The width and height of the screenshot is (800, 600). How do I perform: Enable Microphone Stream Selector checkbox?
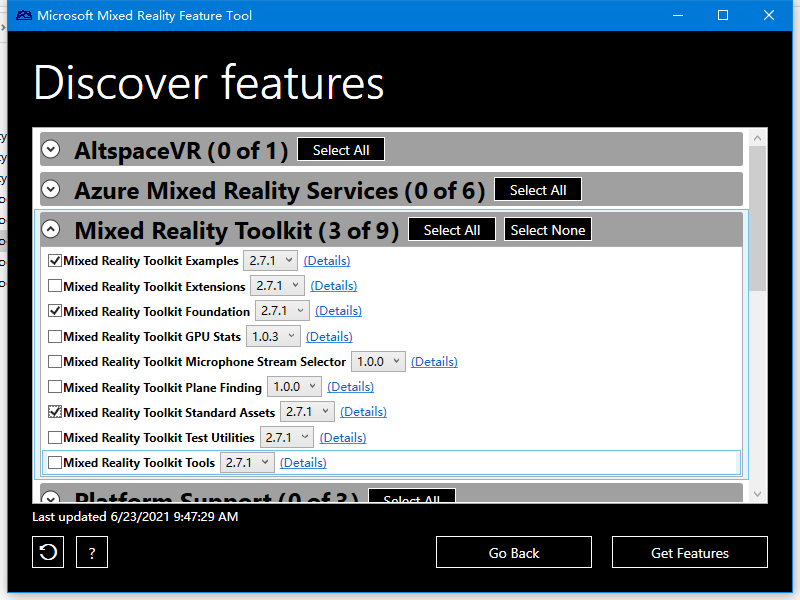point(55,361)
